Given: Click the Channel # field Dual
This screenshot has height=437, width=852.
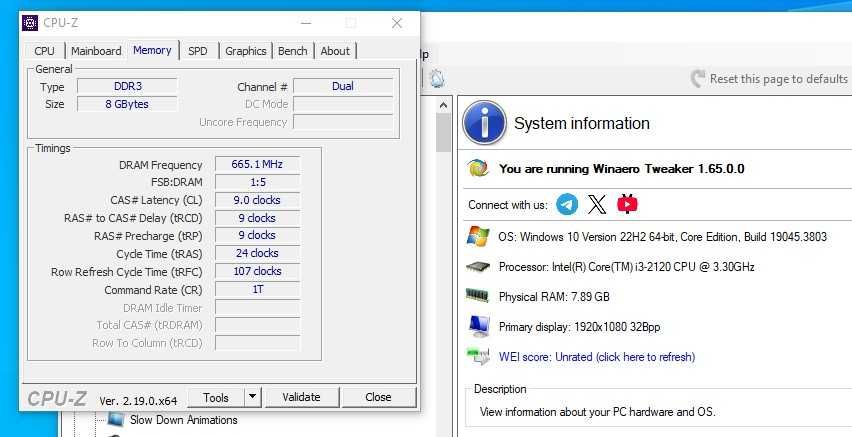Looking at the screenshot, I should pyautogui.click(x=343, y=86).
